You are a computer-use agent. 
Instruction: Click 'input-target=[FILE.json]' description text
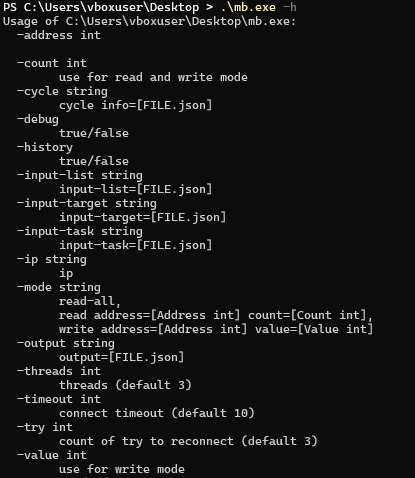(143, 217)
